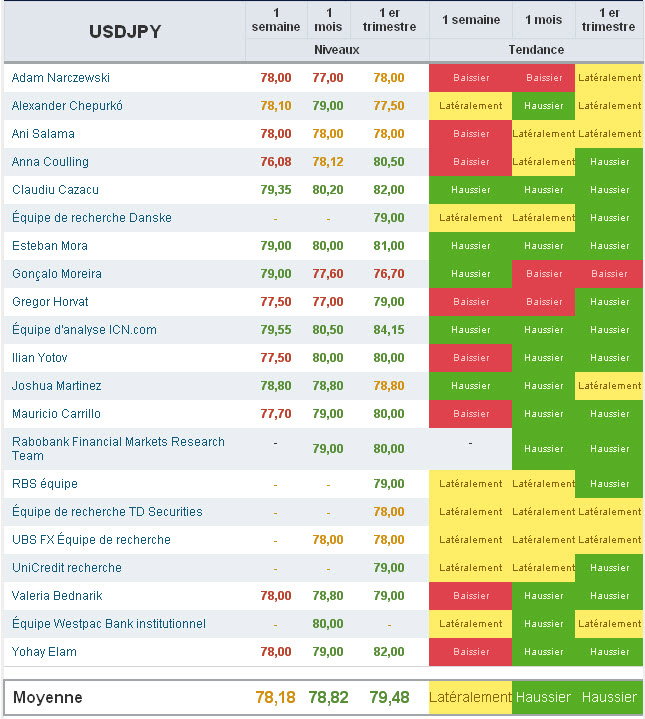This screenshot has height=719, width=645.
Task: Click Moyenne 79,48 quarterly average
Action: click(389, 697)
